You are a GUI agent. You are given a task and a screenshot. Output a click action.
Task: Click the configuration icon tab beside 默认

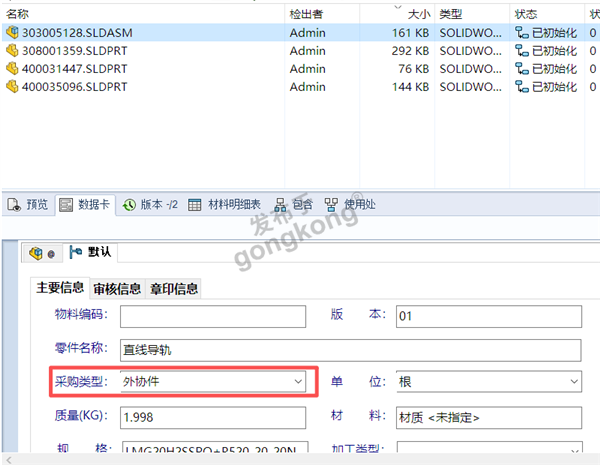point(43,253)
